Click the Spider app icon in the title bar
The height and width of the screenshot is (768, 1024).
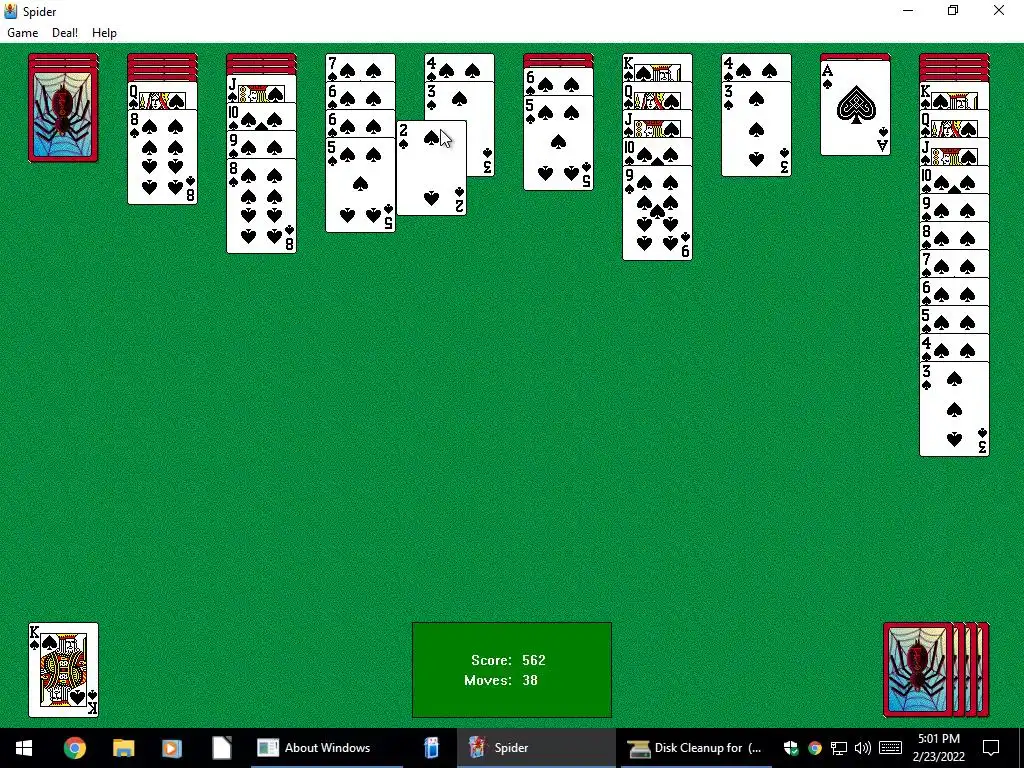click(11, 11)
